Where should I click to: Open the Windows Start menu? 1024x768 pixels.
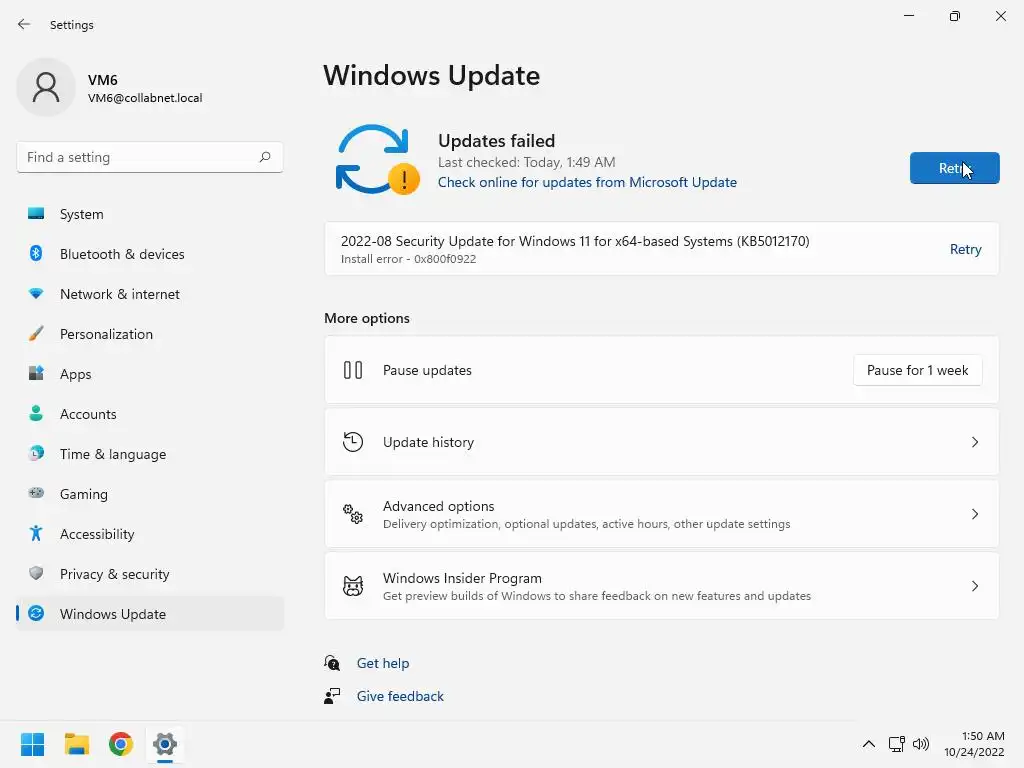(x=33, y=744)
